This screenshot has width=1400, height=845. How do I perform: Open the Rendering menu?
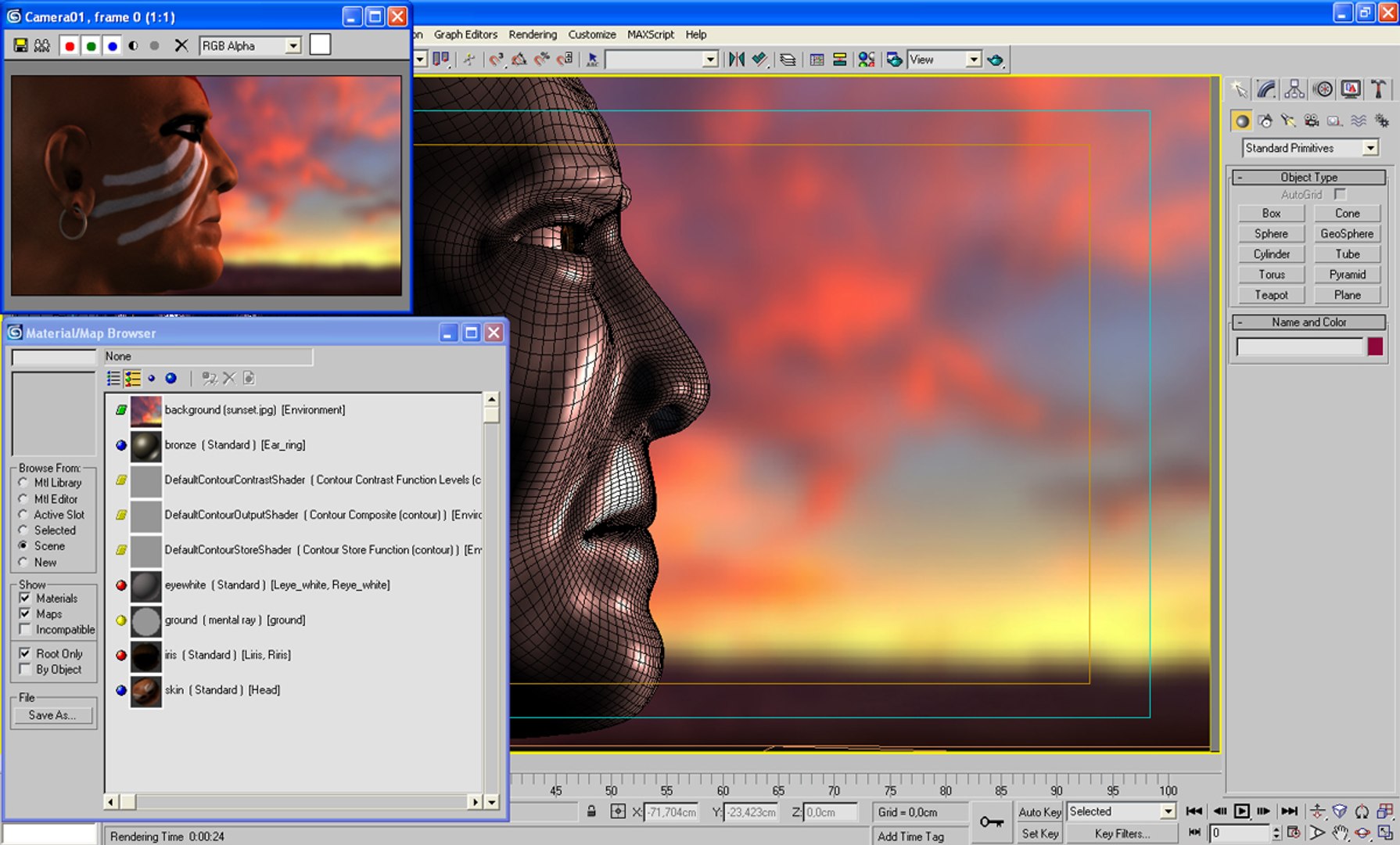point(533,34)
